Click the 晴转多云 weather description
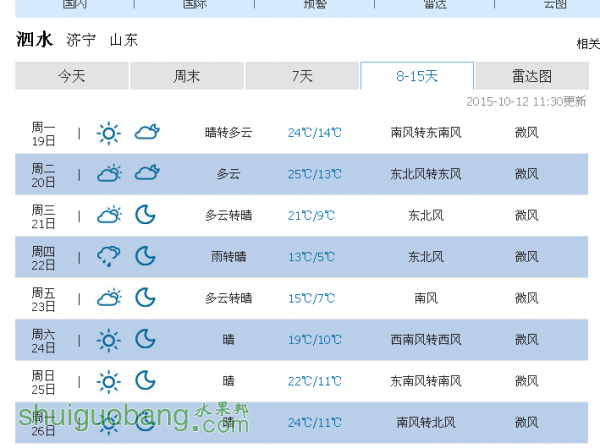 click(x=228, y=133)
